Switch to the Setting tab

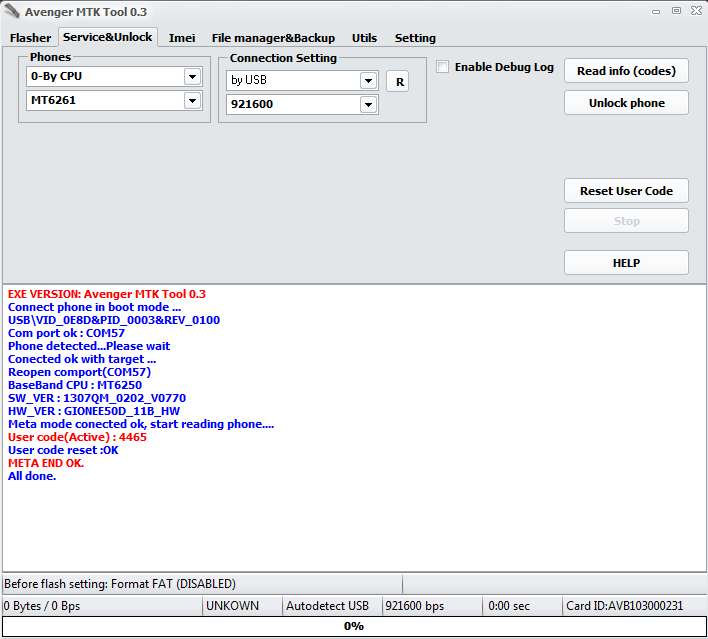click(x=415, y=38)
